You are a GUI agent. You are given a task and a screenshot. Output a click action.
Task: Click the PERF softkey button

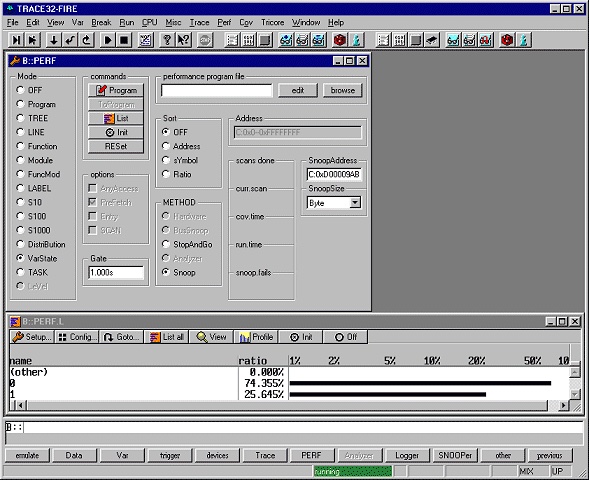click(311, 455)
